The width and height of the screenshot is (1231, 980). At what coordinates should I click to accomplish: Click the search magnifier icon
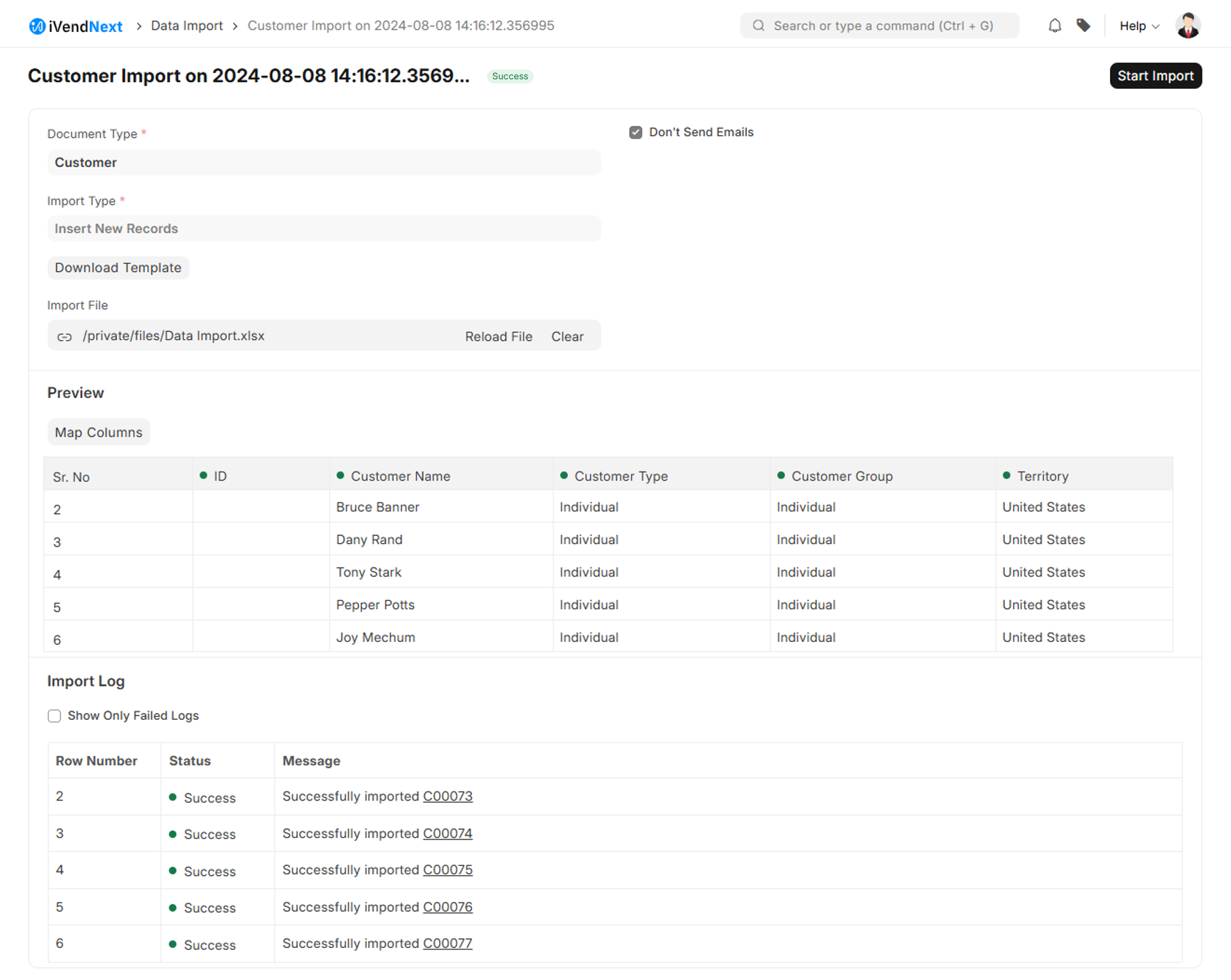(759, 26)
